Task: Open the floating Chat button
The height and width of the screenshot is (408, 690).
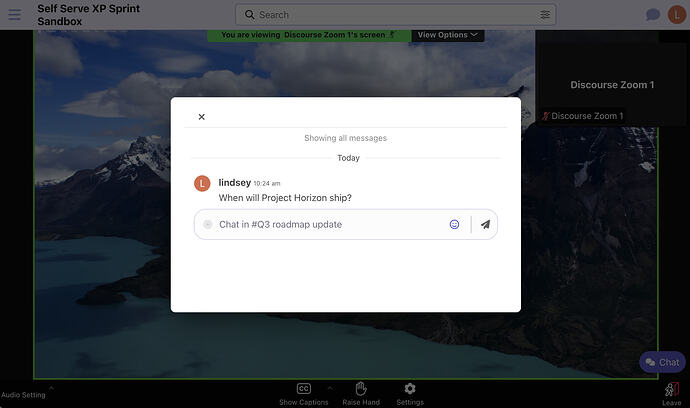Action: coord(662,362)
